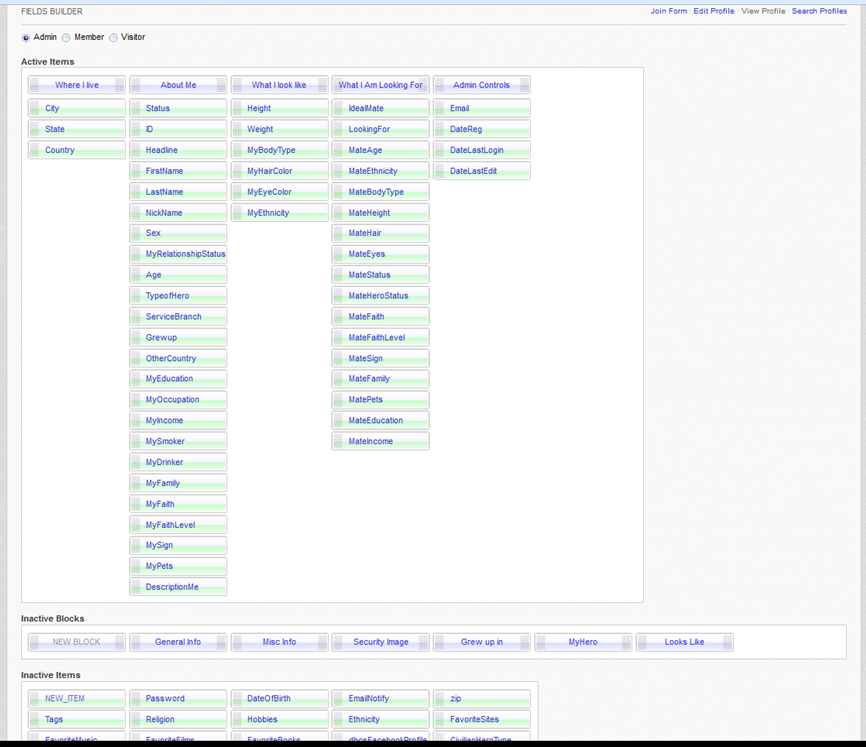Click the drag handle on Password item
The width and height of the screenshot is (866, 747).
tap(136, 698)
